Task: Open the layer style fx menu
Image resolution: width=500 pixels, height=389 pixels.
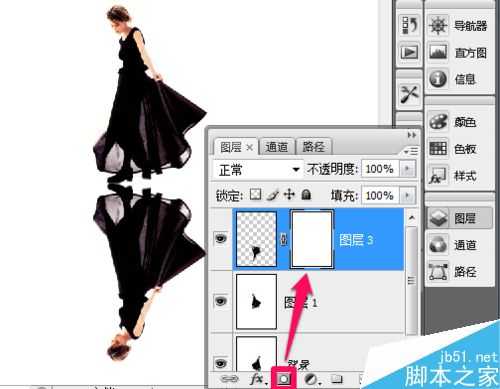Action: point(258,379)
